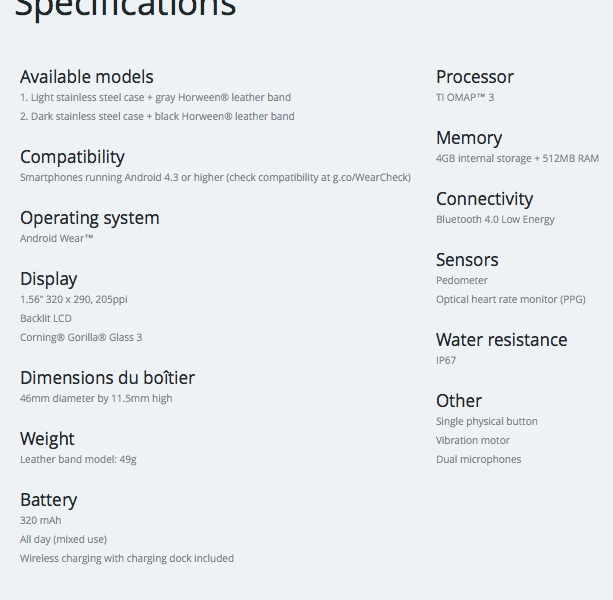Click the Processor heading

[x=475, y=76]
